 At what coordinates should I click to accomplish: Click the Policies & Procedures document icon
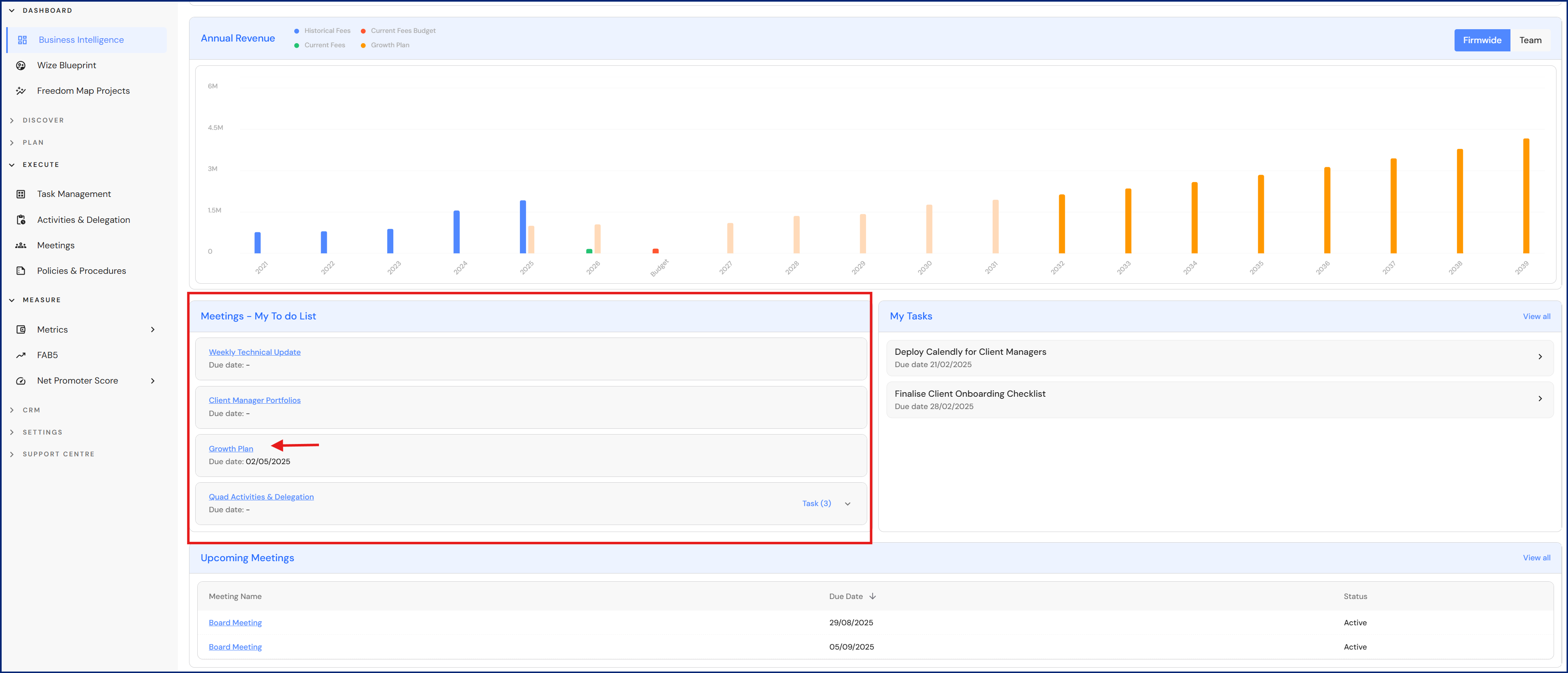tap(21, 271)
